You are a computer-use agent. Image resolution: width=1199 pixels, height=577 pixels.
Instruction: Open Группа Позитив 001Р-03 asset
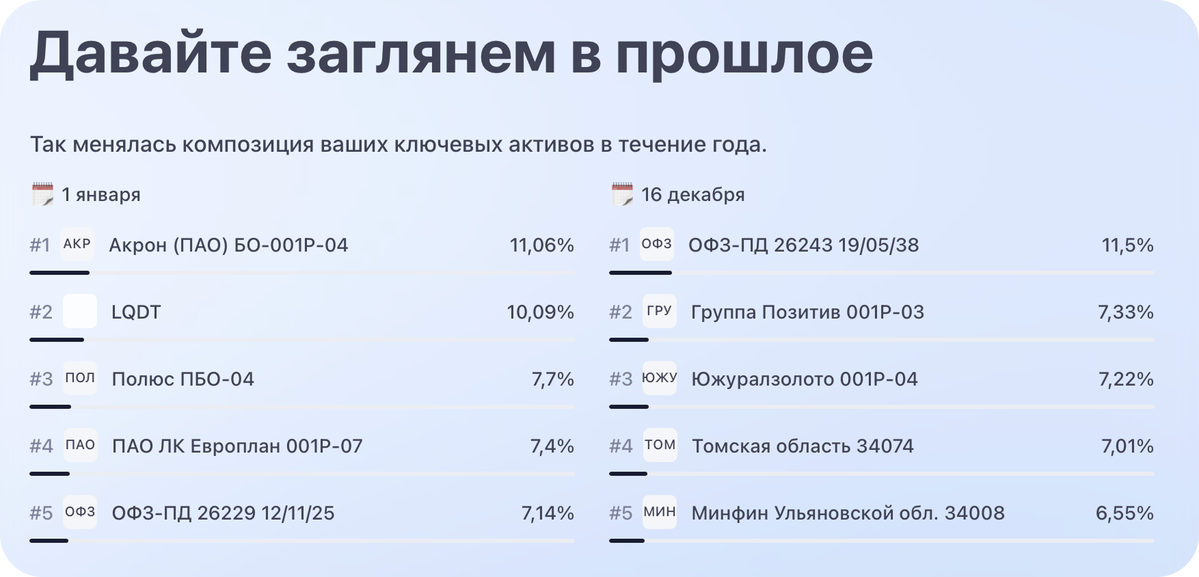(x=807, y=313)
